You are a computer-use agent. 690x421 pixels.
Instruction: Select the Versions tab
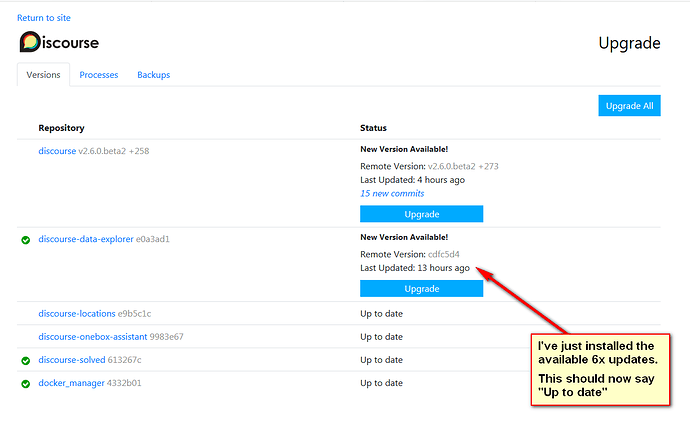tap(43, 75)
